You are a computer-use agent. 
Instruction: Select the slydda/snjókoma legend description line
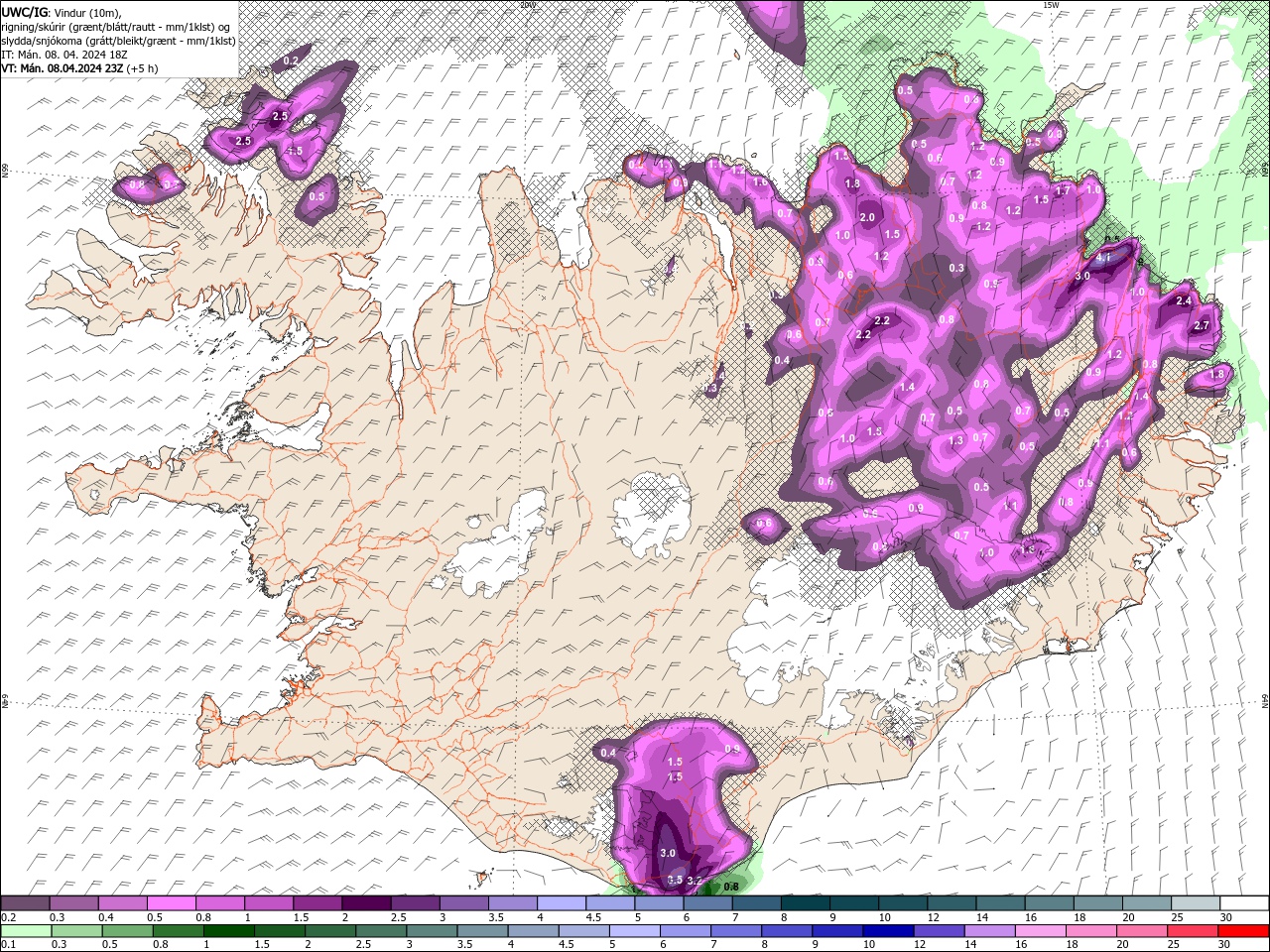coord(117,41)
